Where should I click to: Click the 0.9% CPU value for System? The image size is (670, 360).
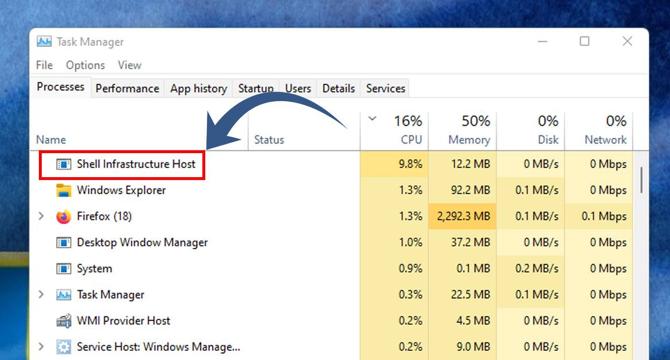pos(410,269)
